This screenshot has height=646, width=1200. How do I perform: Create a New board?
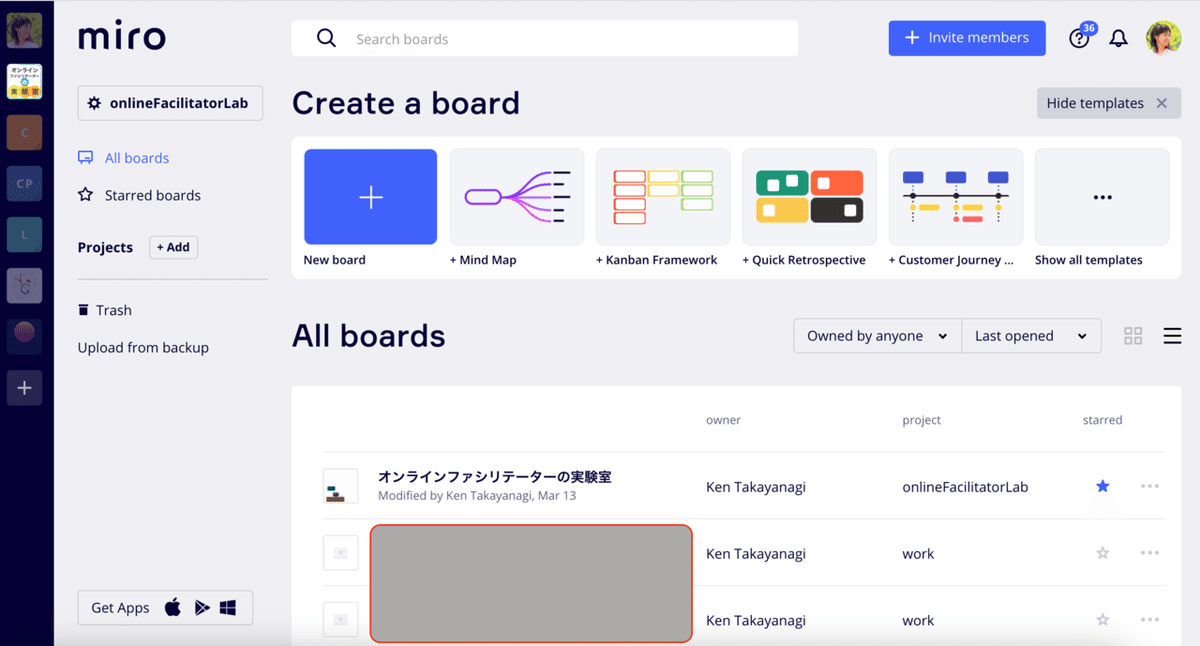coord(370,197)
